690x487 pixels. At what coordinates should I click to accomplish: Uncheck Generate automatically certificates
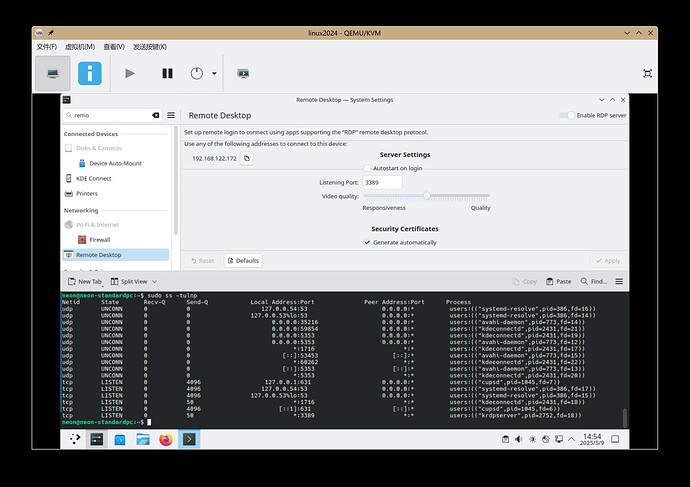point(367,242)
